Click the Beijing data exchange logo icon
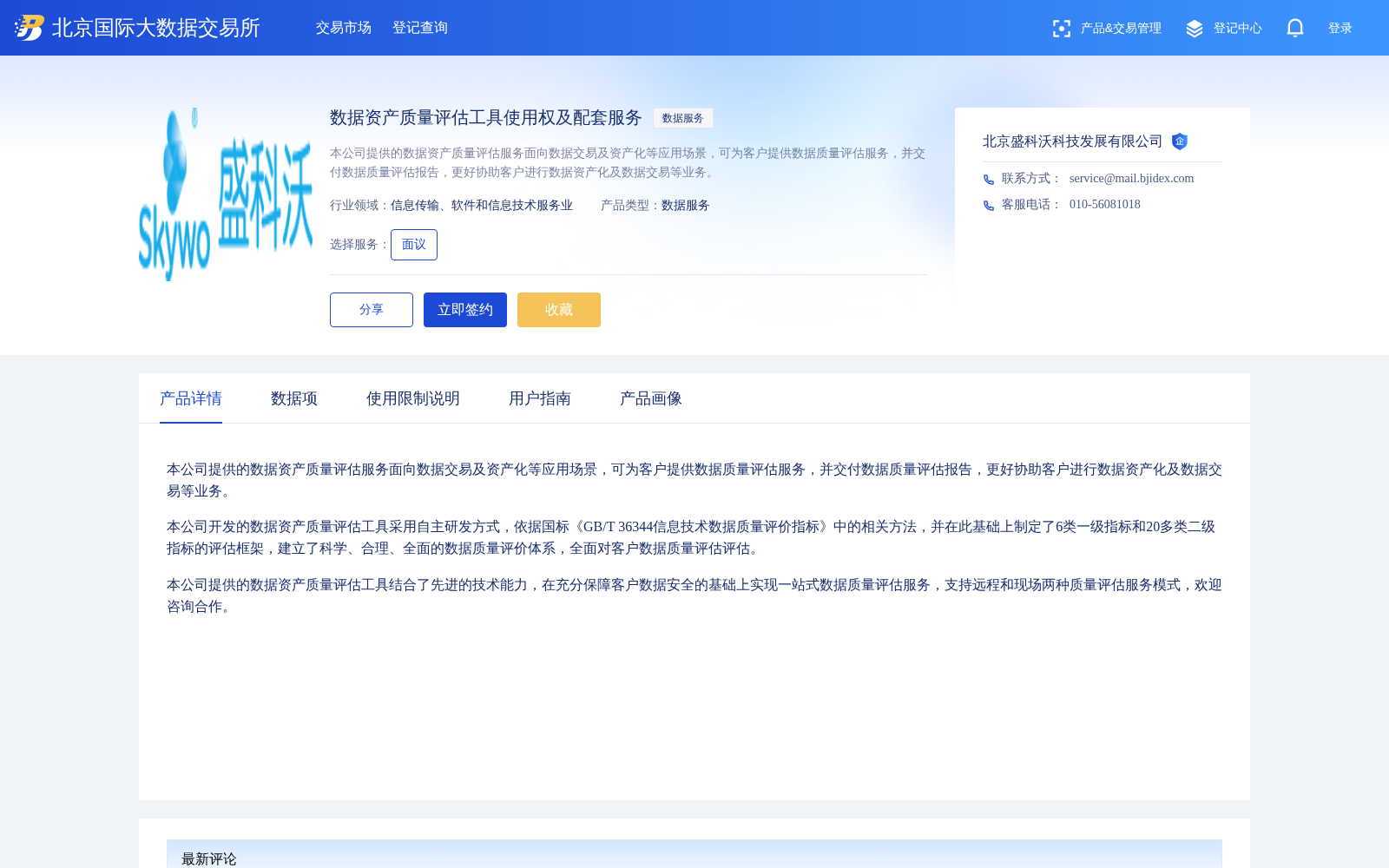The width and height of the screenshot is (1389, 868). [30, 28]
